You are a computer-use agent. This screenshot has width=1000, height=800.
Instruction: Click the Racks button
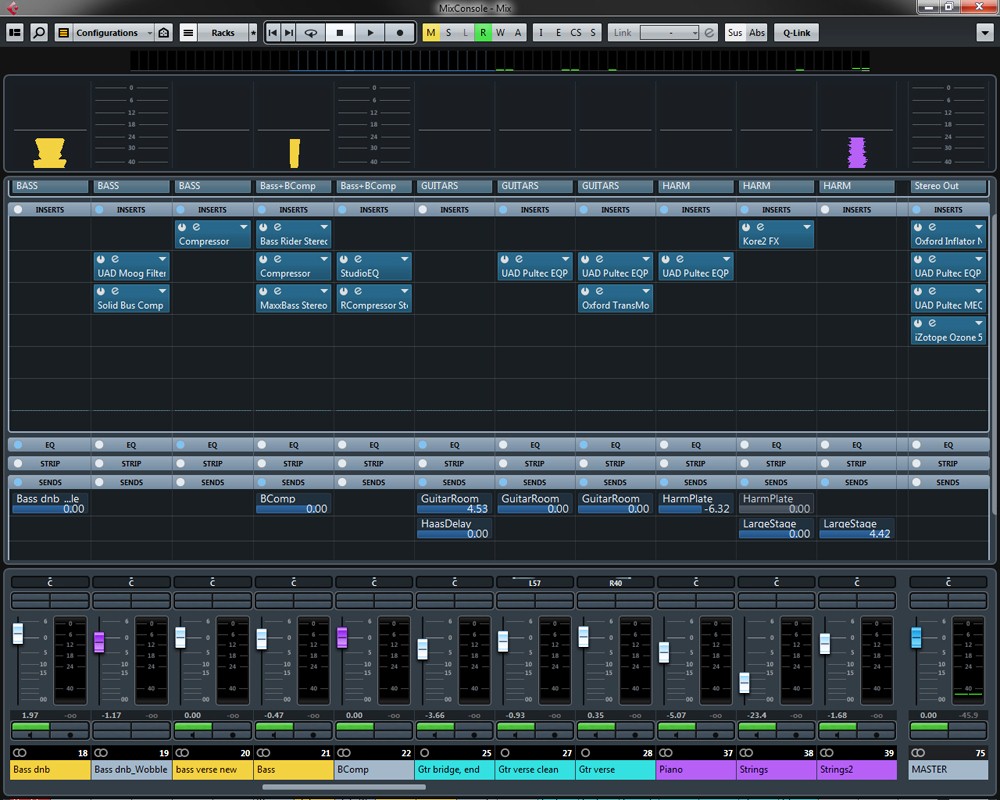[223, 33]
